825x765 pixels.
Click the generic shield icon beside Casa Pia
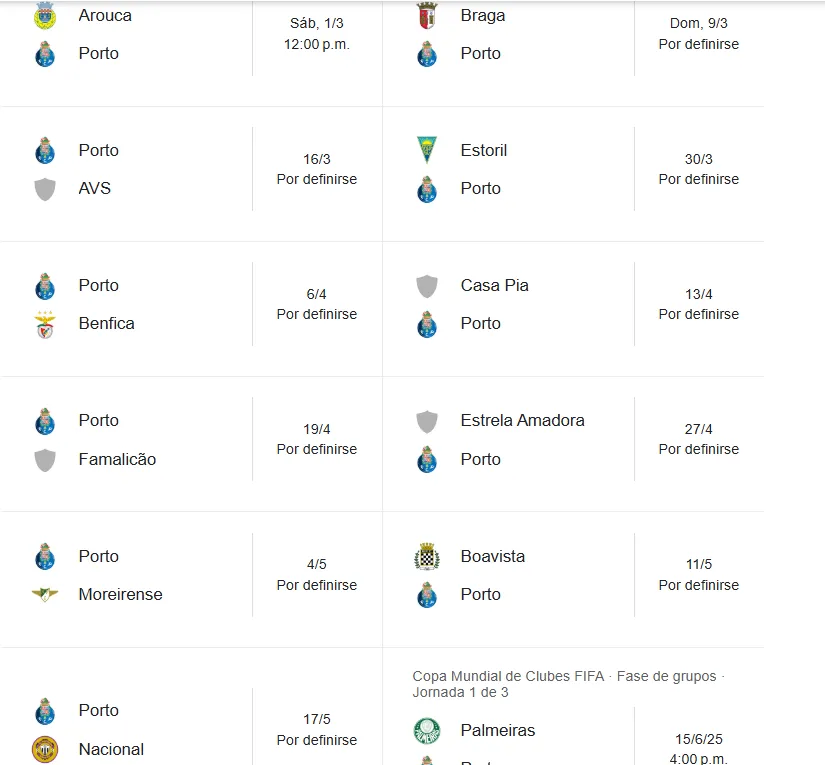(426, 285)
